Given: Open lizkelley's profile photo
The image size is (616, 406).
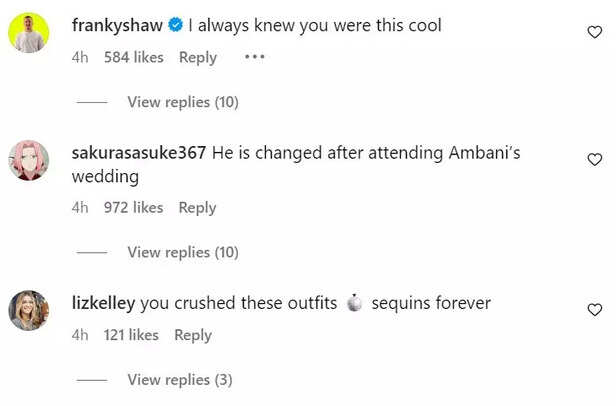Looking at the screenshot, I should pos(29,310).
